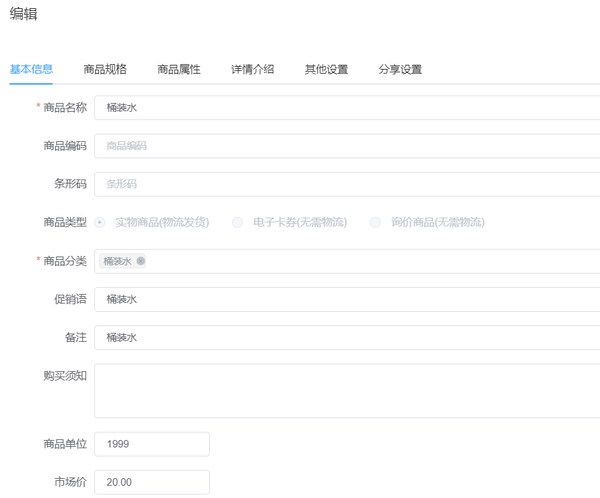Click the 购买须知 label
This screenshot has width=600, height=498.
click(x=65, y=376)
